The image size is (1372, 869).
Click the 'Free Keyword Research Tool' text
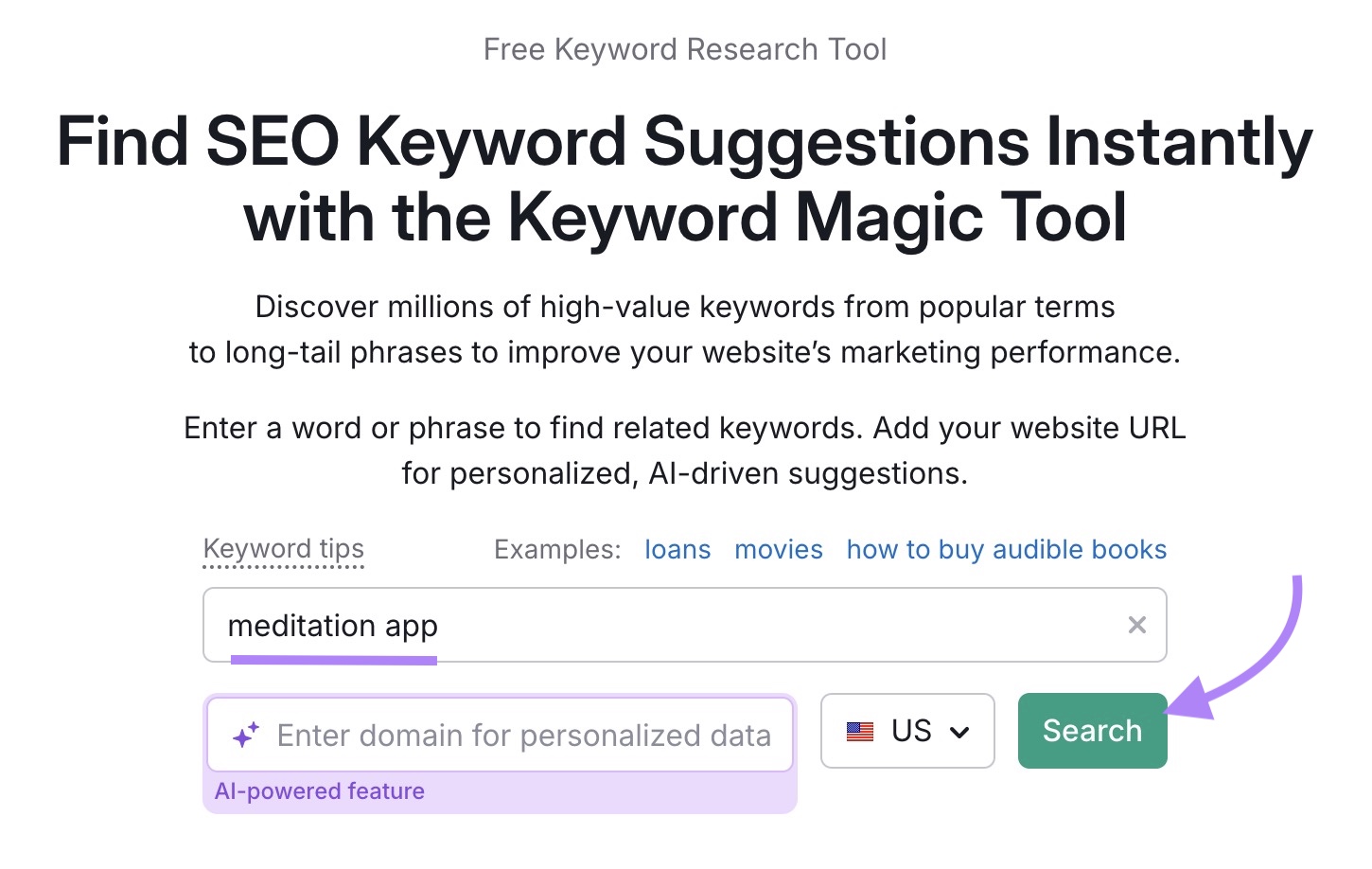pos(685,49)
